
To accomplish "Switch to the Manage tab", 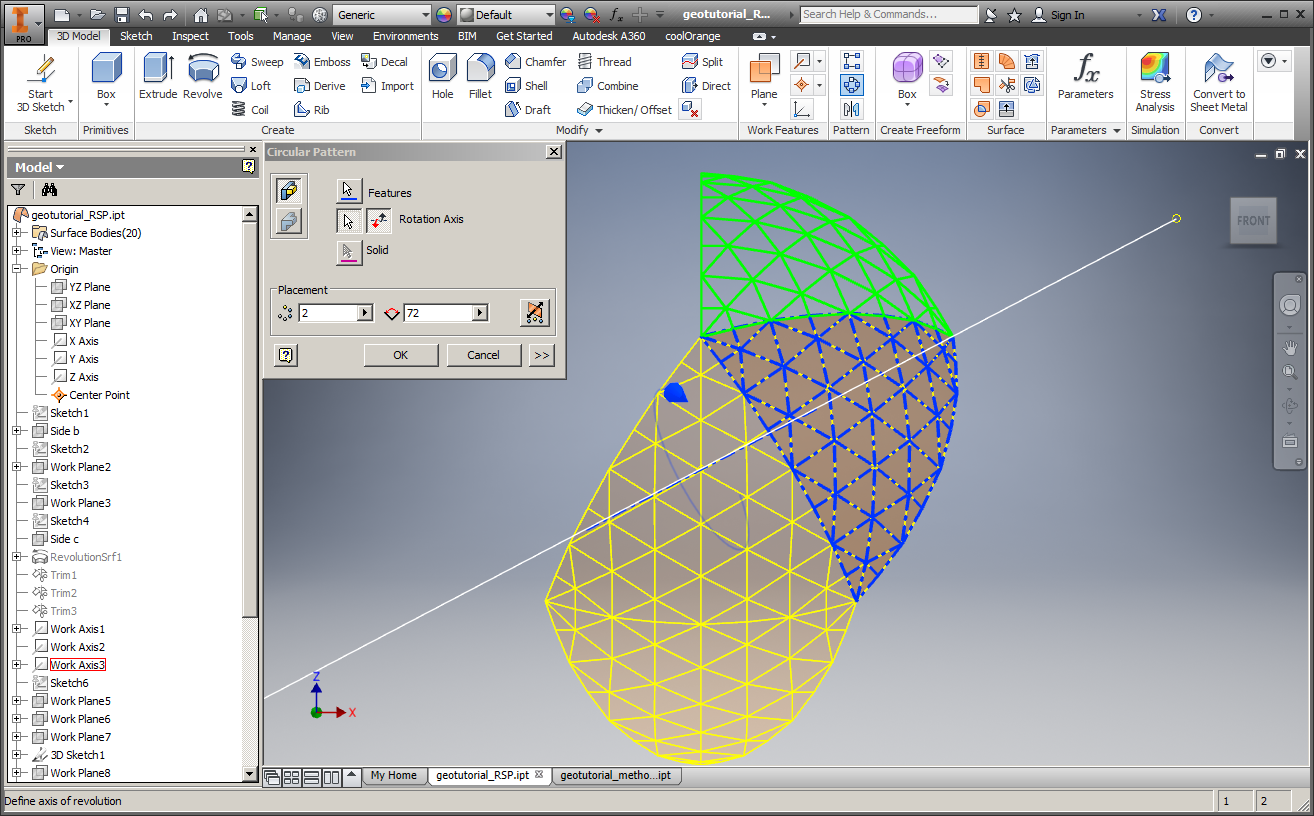I will pos(292,36).
